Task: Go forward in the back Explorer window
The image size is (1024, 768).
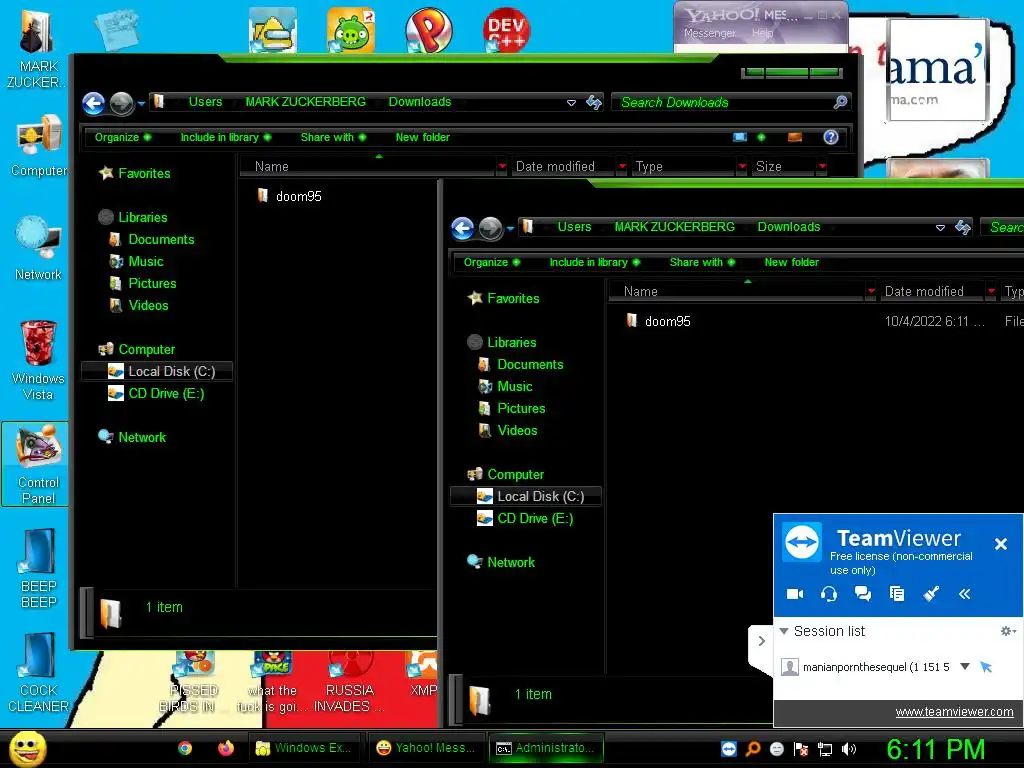Action: click(121, 103)
